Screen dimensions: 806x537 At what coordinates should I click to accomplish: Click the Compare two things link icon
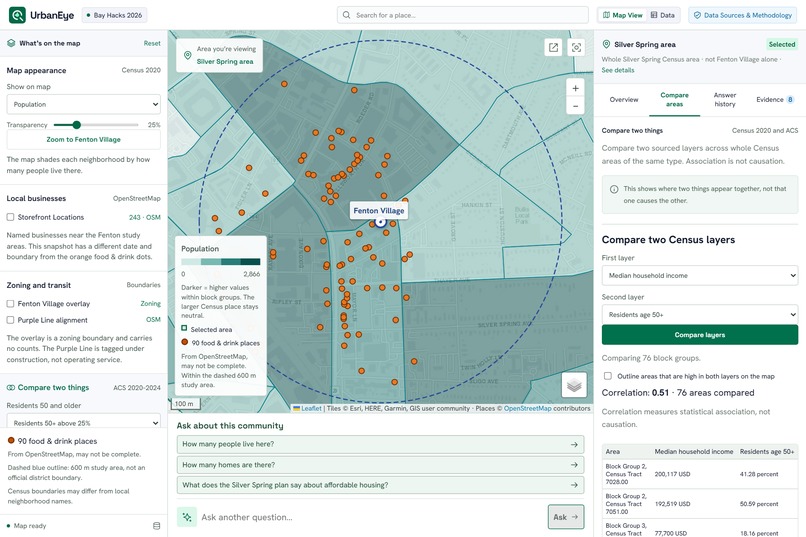[x=11, y=387]
